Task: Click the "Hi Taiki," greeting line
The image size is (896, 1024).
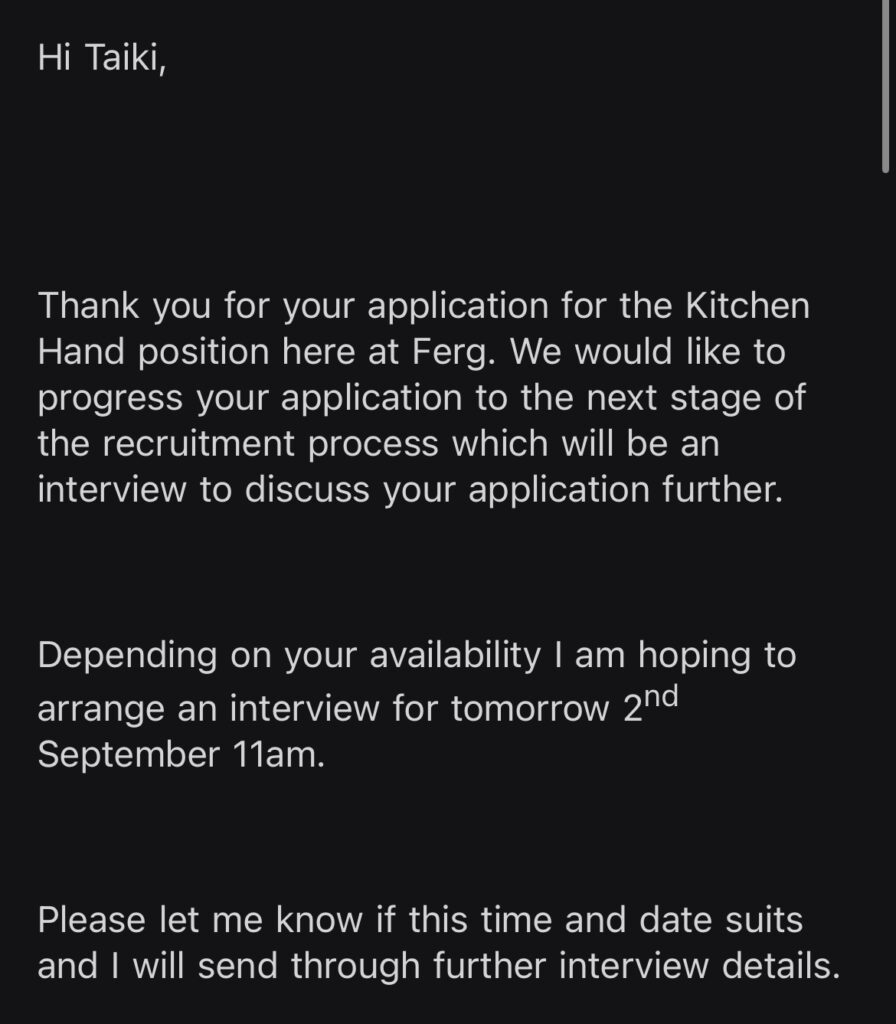Action: pyautogui.click(x=102, y=57)
